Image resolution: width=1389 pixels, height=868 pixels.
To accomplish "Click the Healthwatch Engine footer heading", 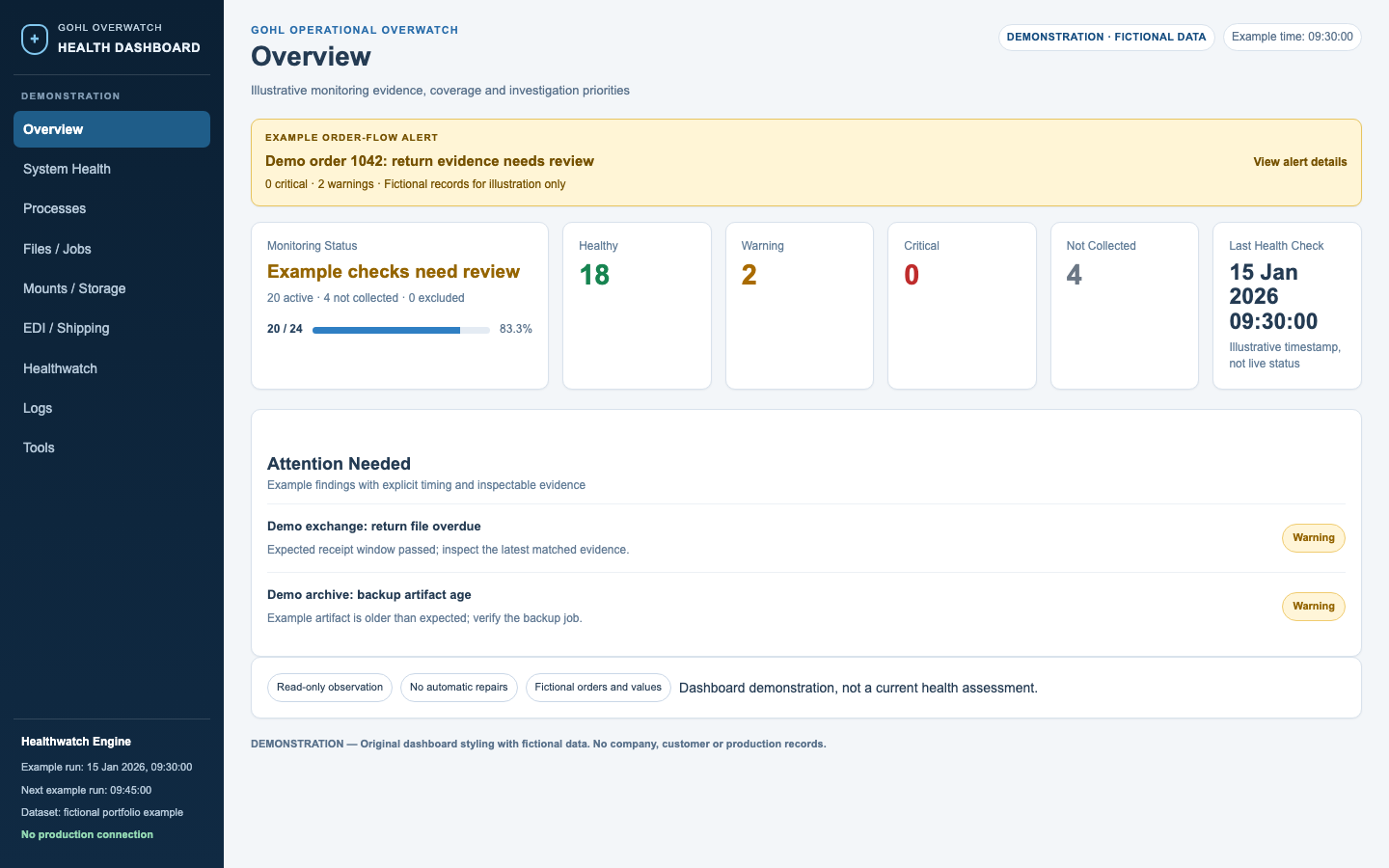I will [x=76, y=742].
